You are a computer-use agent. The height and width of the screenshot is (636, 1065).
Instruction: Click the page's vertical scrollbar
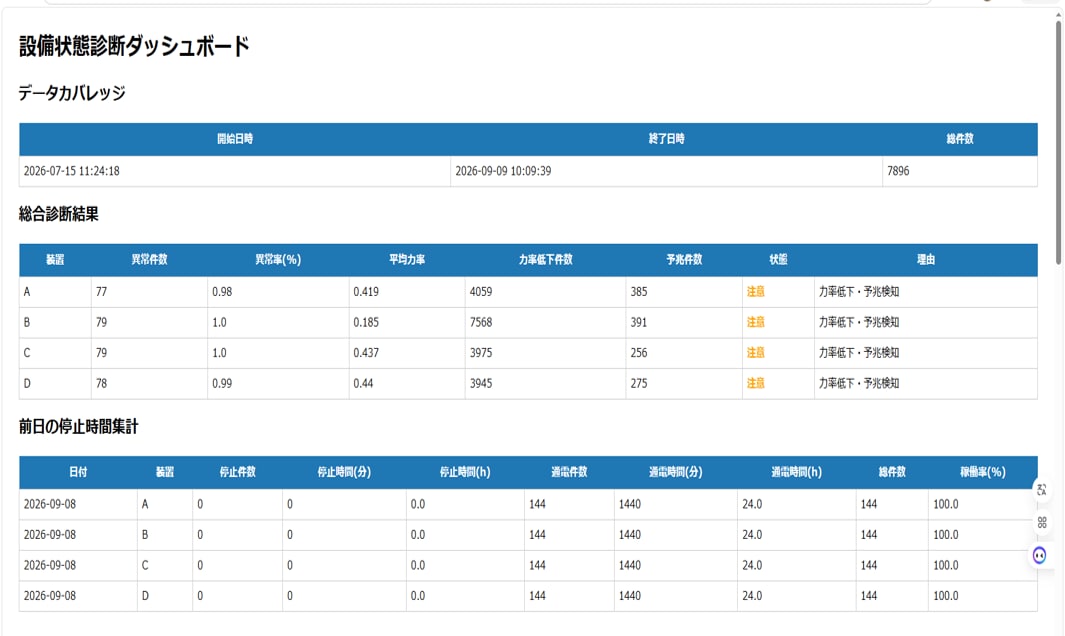1058,143
